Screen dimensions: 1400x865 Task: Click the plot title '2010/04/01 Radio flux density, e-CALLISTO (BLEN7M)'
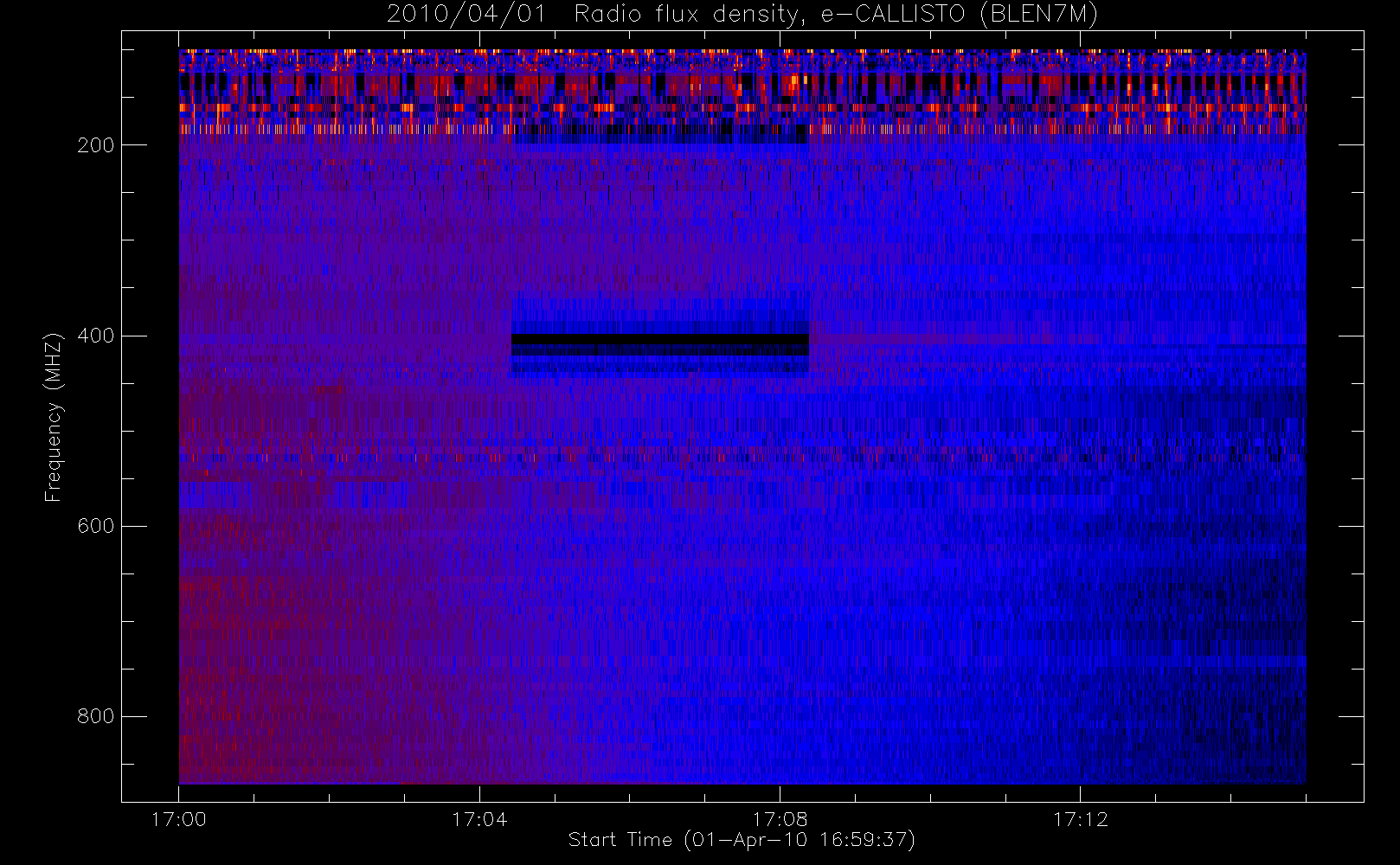pyautogui.click(x=742, y=15)
